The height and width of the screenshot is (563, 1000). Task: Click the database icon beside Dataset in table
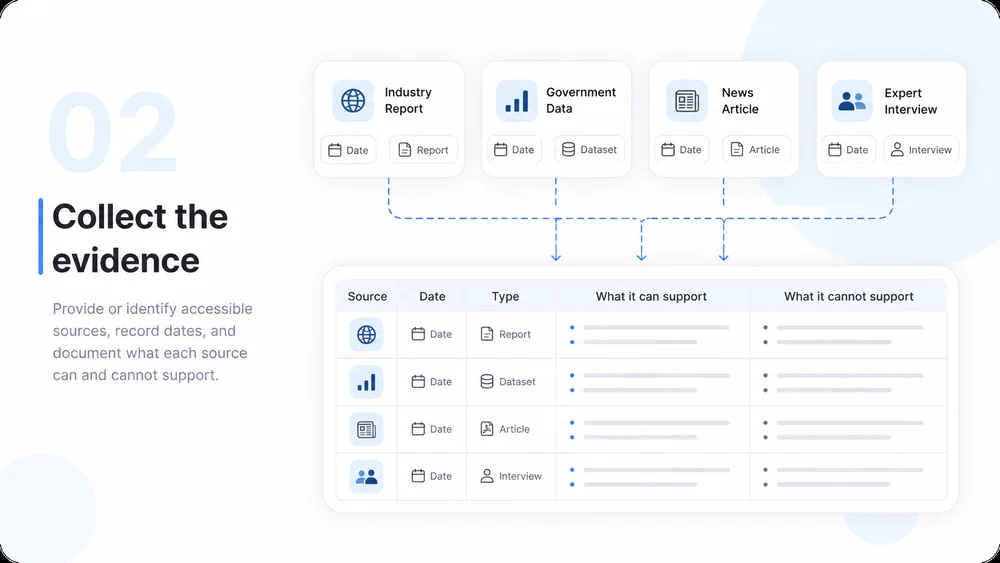click(x=487, y=382)
